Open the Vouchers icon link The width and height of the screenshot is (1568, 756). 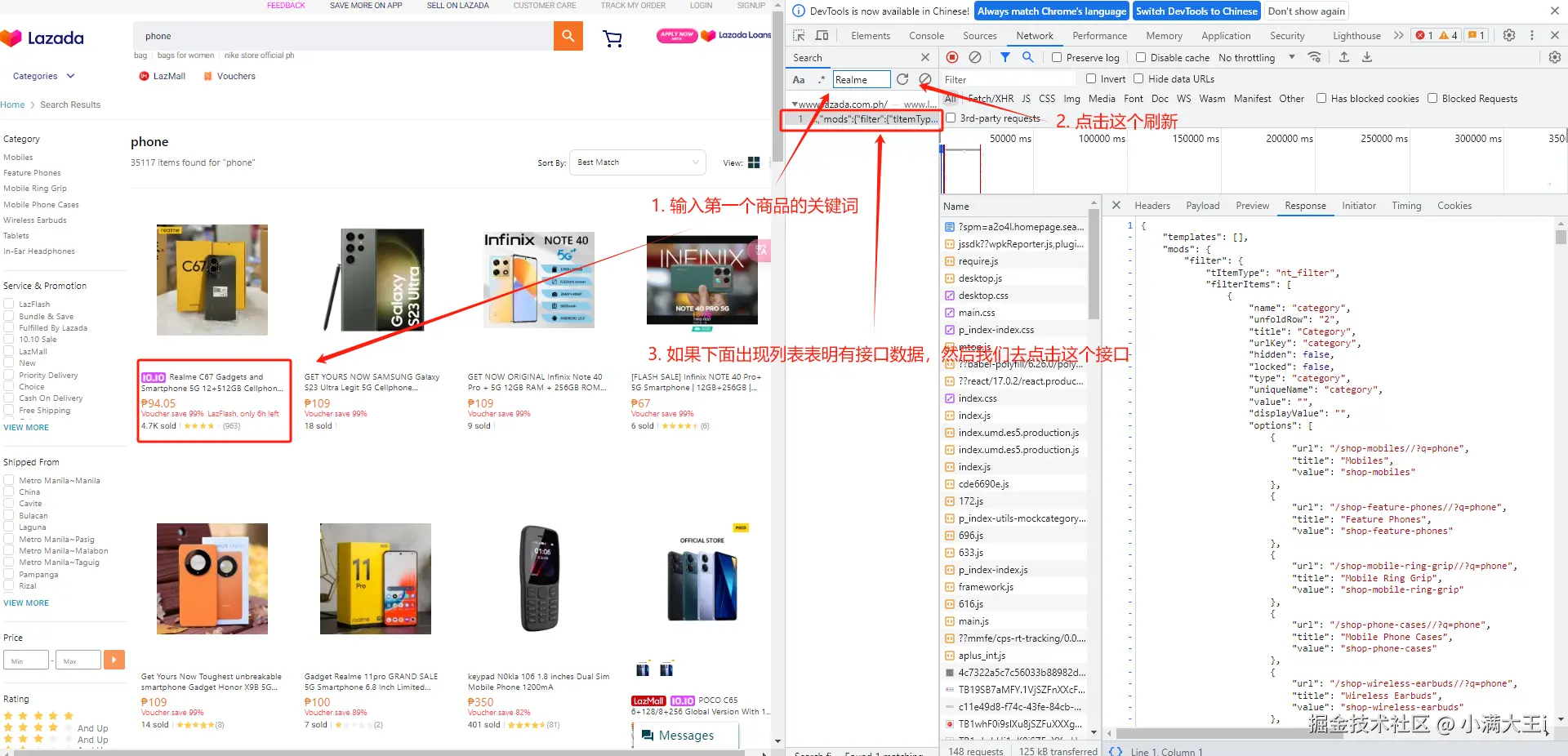point(229,76)
